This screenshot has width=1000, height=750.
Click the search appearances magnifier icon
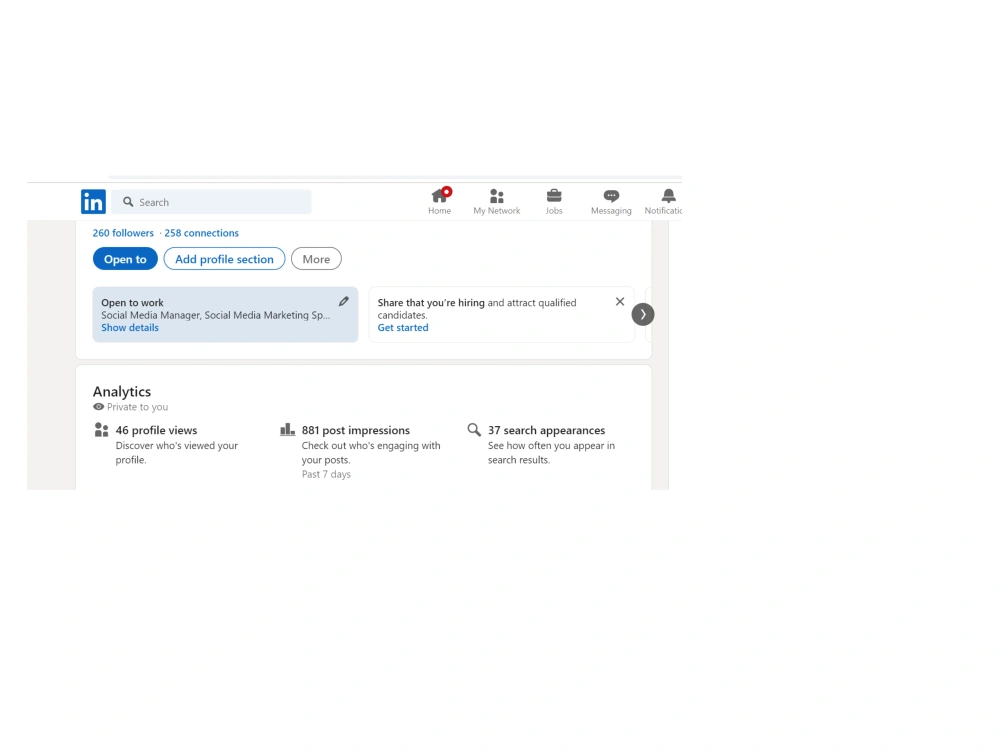[474, 430]
